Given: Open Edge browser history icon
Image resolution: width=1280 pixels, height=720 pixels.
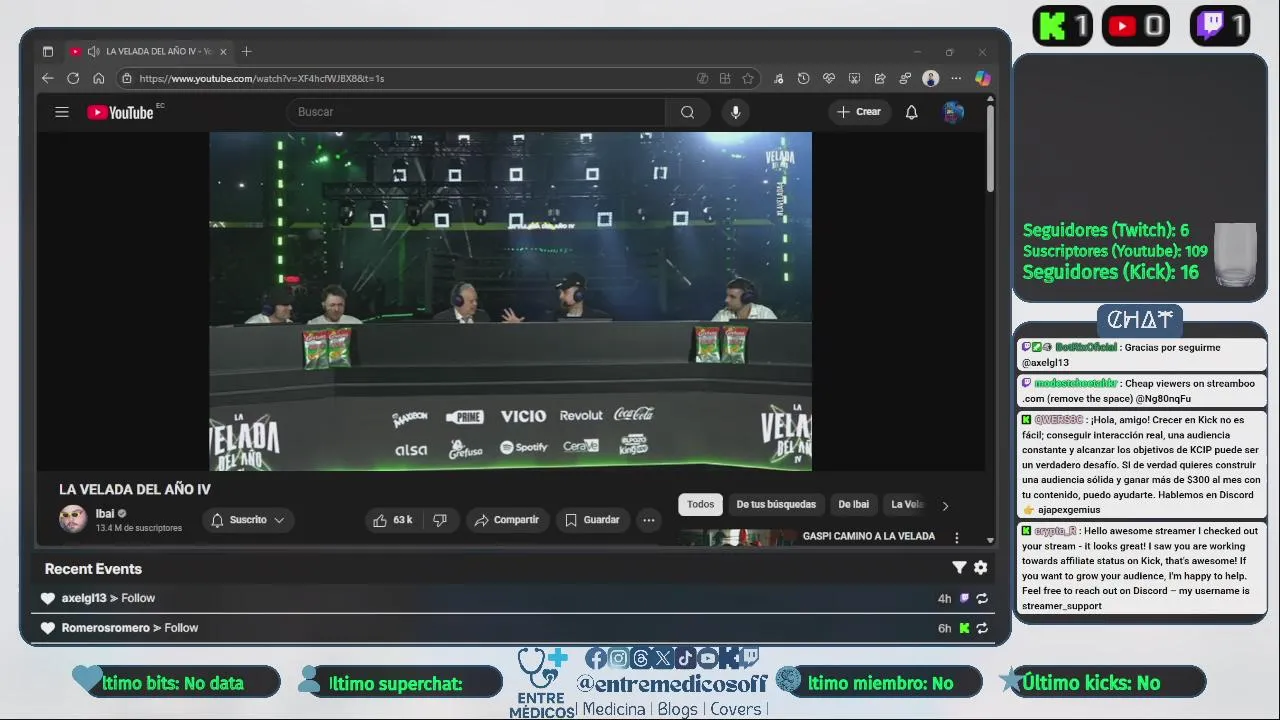Looking at the screenshot, I should (803, 78).
